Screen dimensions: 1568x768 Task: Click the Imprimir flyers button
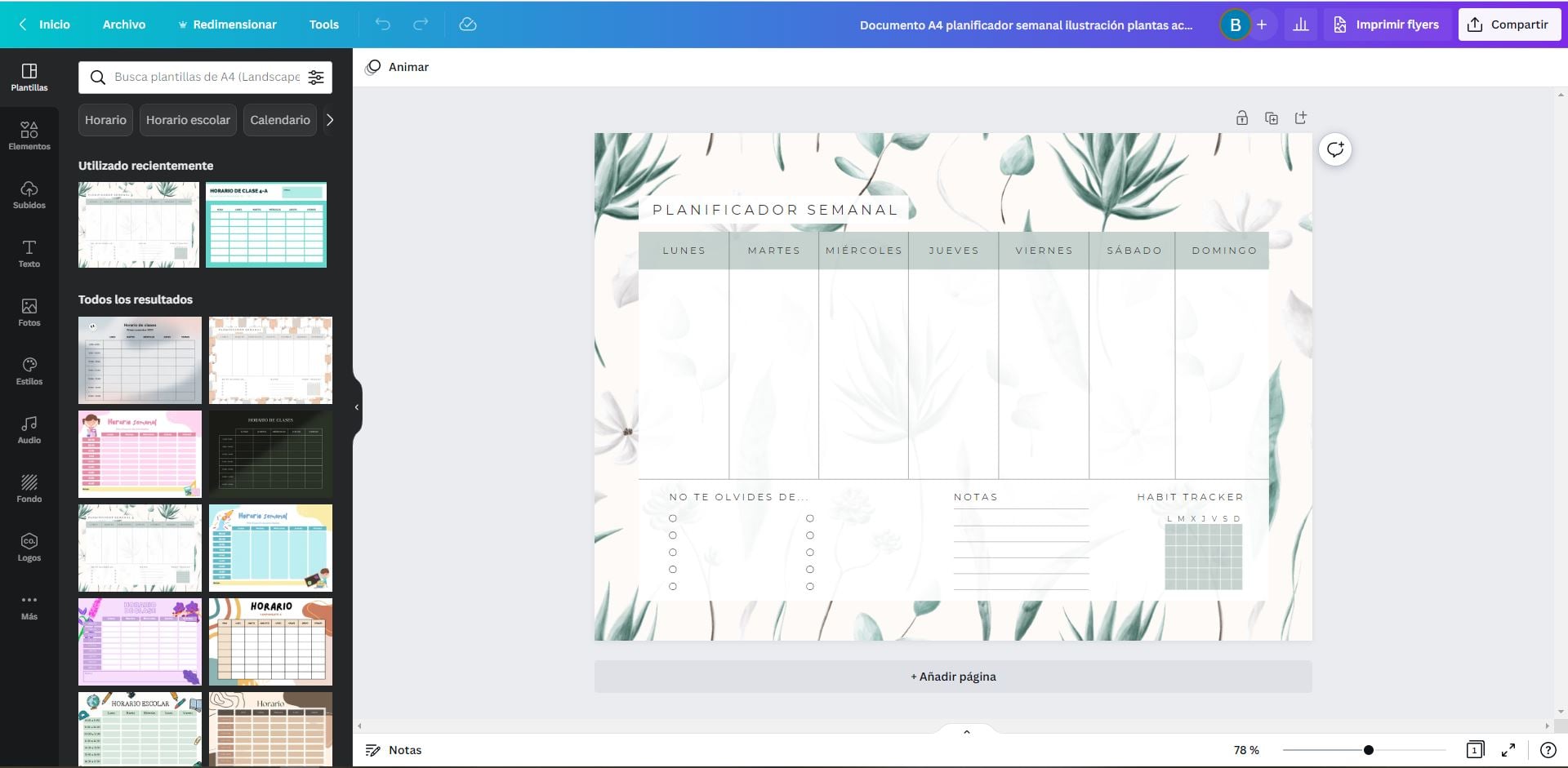tap(1387, 24)
